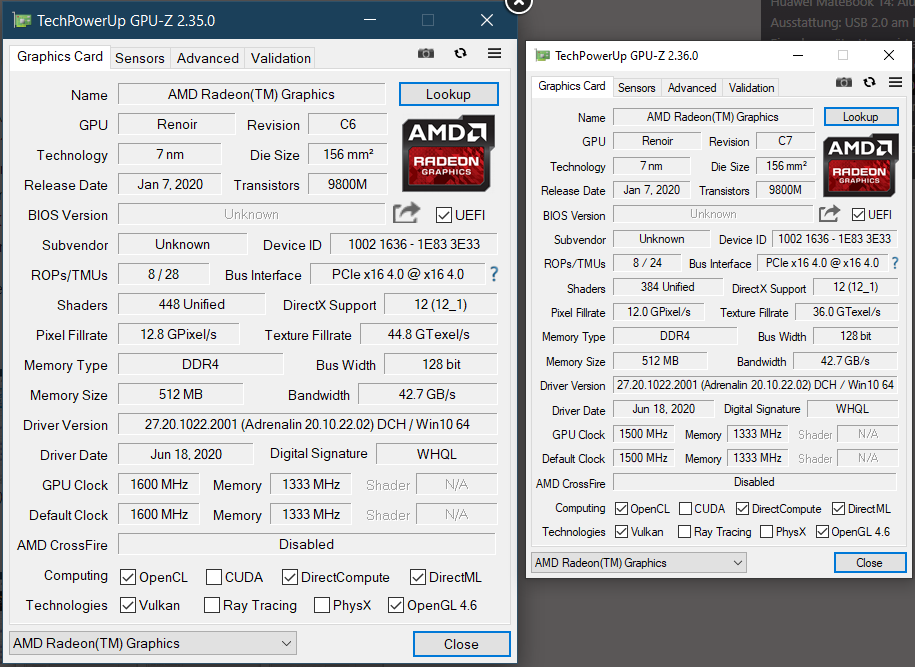Click Lookup button in GPU-Z 2.35.0
This screenshot has height=667, width=915.
click(448, 95)
